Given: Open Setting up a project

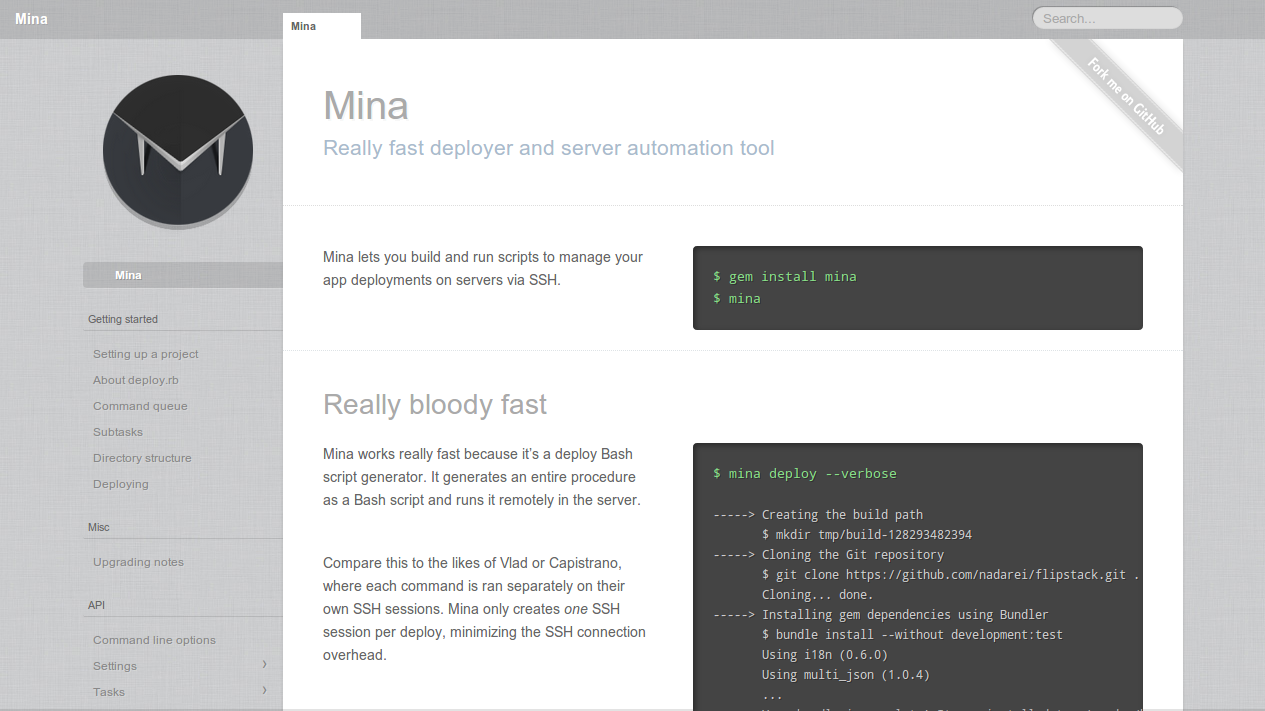Looking at the screenshot, I should 146,354.
